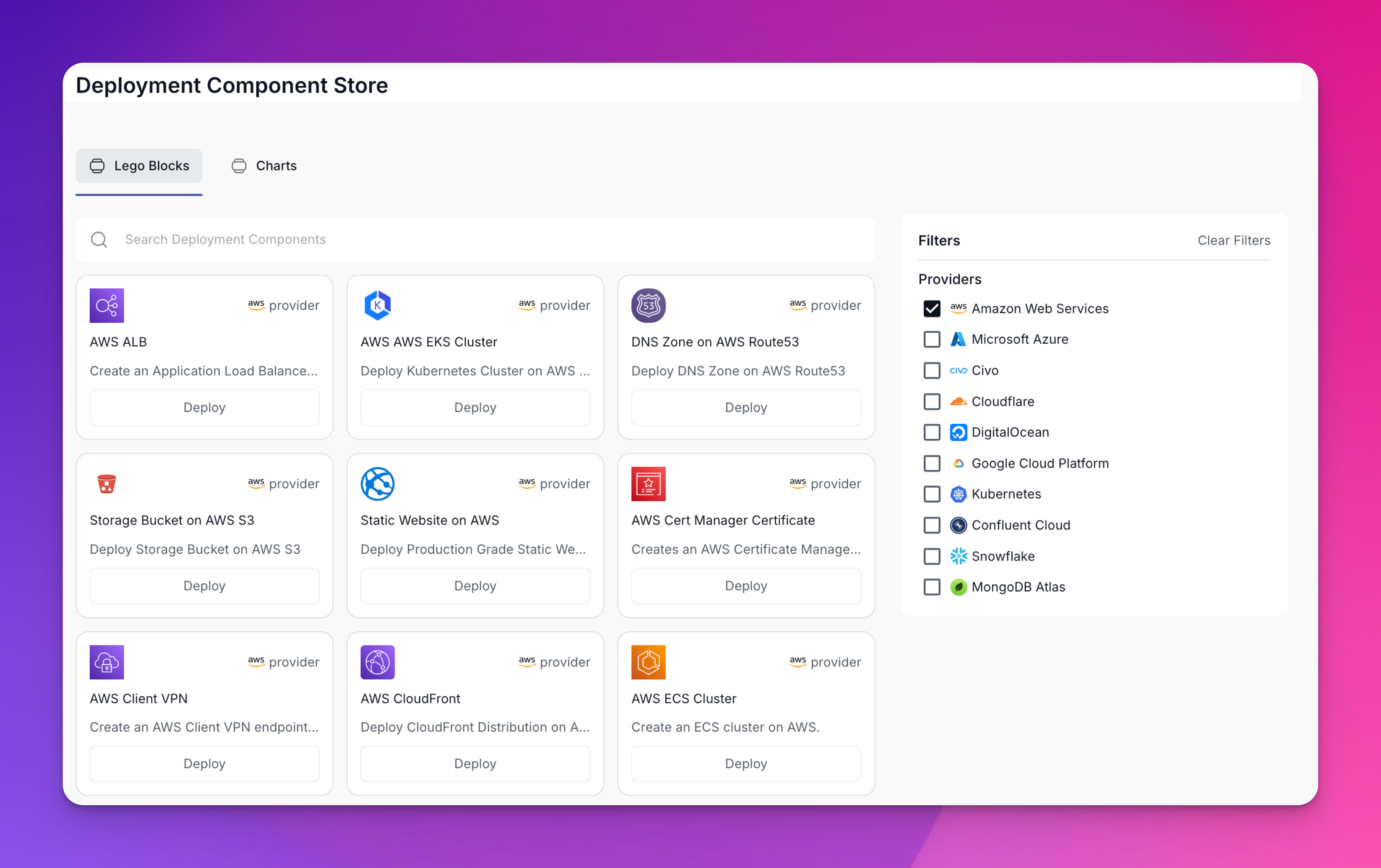The image size is (1381, 868).
Task: Enable the Microsoft Azure provider filter
Action: [931, 340]
